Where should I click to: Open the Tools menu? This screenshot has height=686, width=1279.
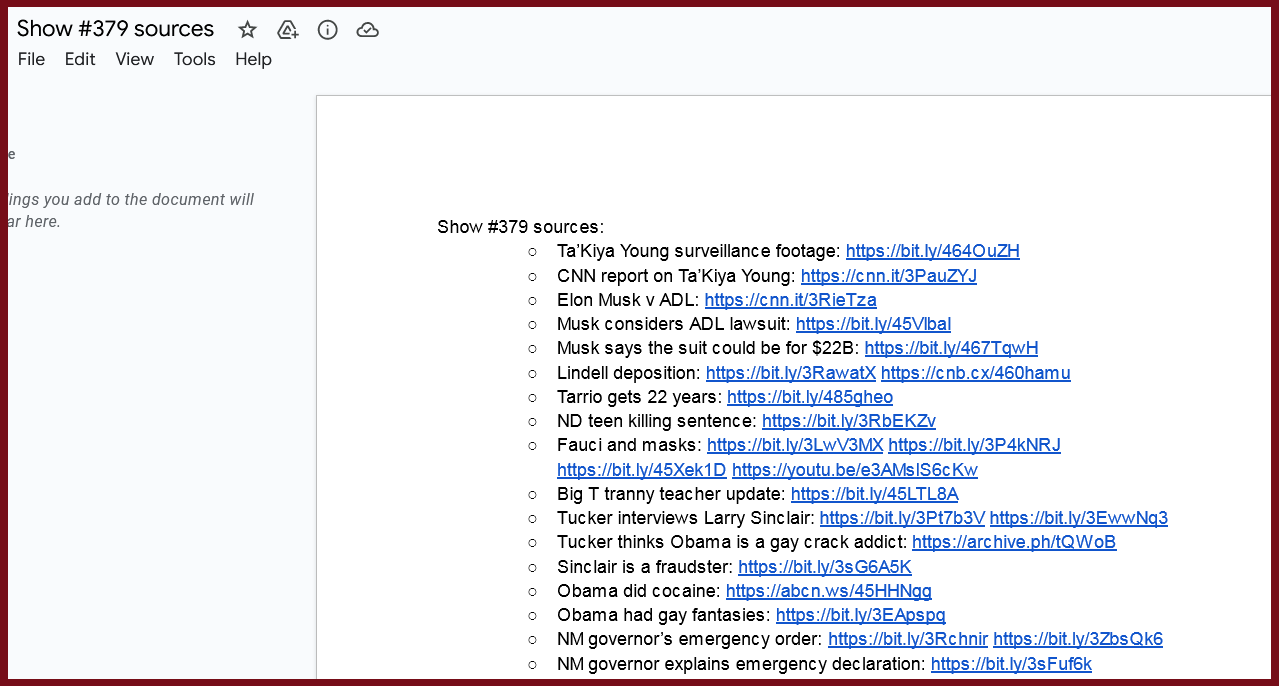click(x=195, y=59)
